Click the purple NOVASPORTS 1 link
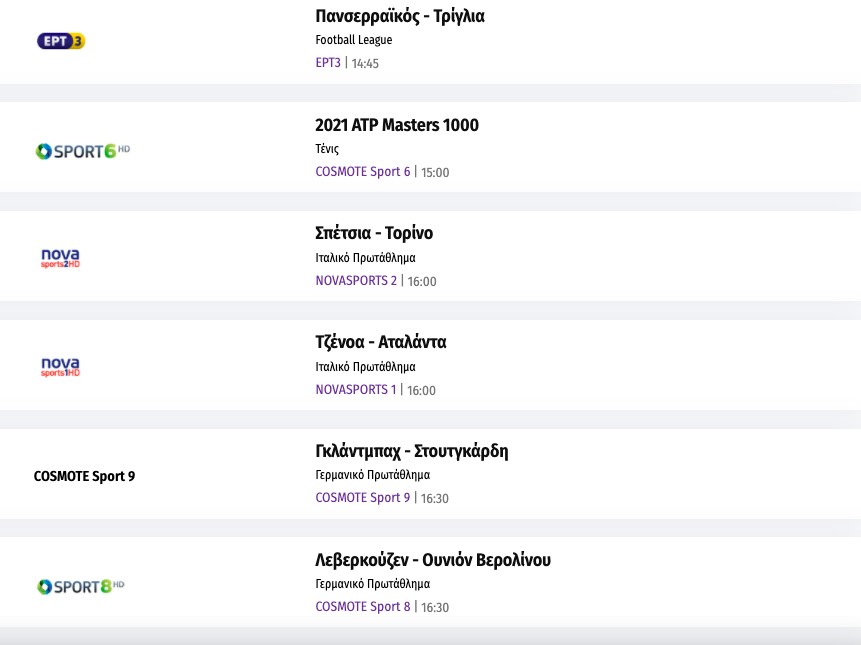This screenshot has height=645, width=861. (356, 389)
